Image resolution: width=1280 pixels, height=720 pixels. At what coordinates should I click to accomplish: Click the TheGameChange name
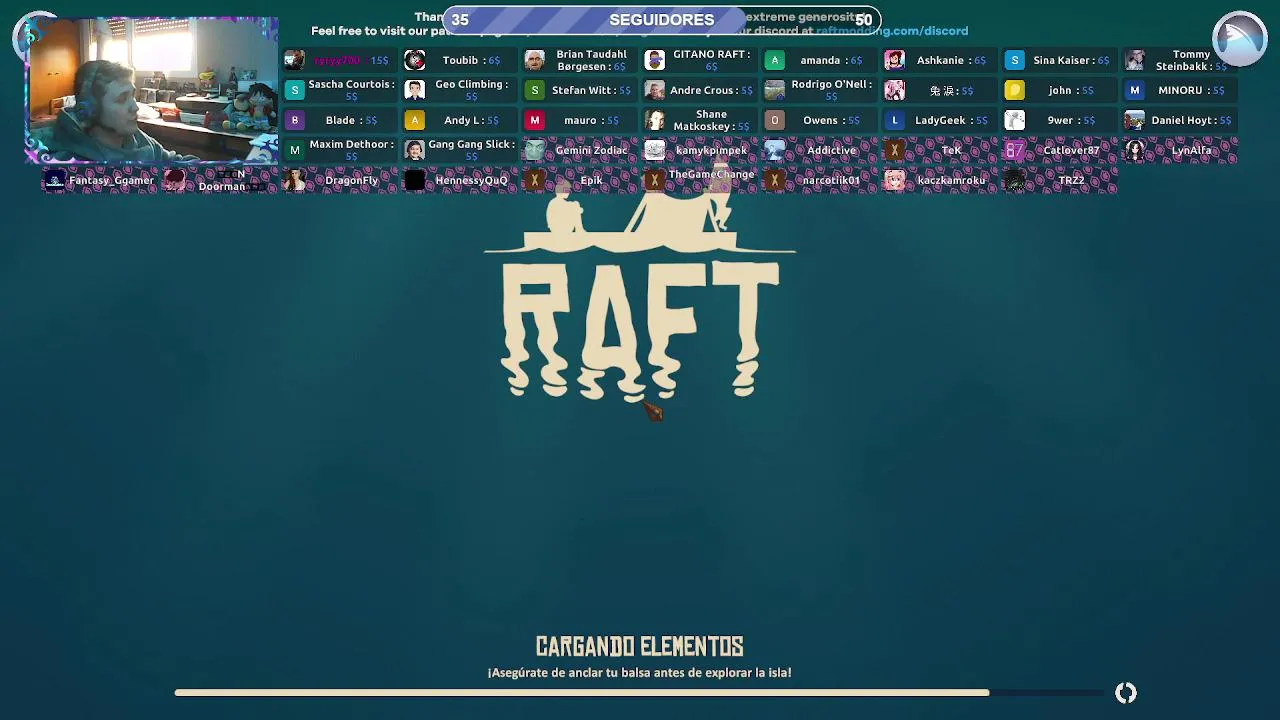point(711,174)
